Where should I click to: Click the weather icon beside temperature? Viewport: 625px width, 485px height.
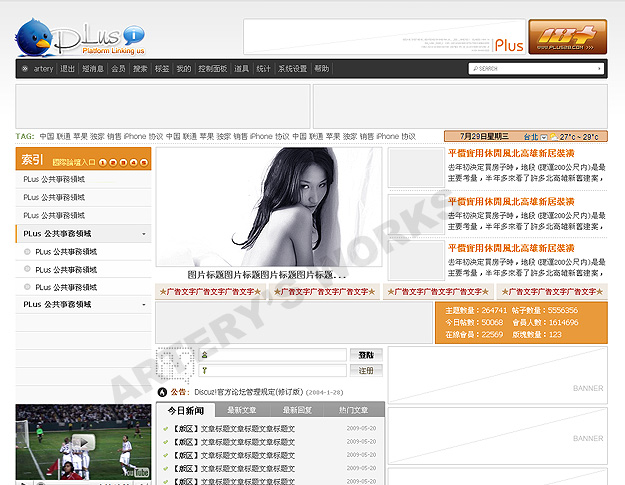552,136
